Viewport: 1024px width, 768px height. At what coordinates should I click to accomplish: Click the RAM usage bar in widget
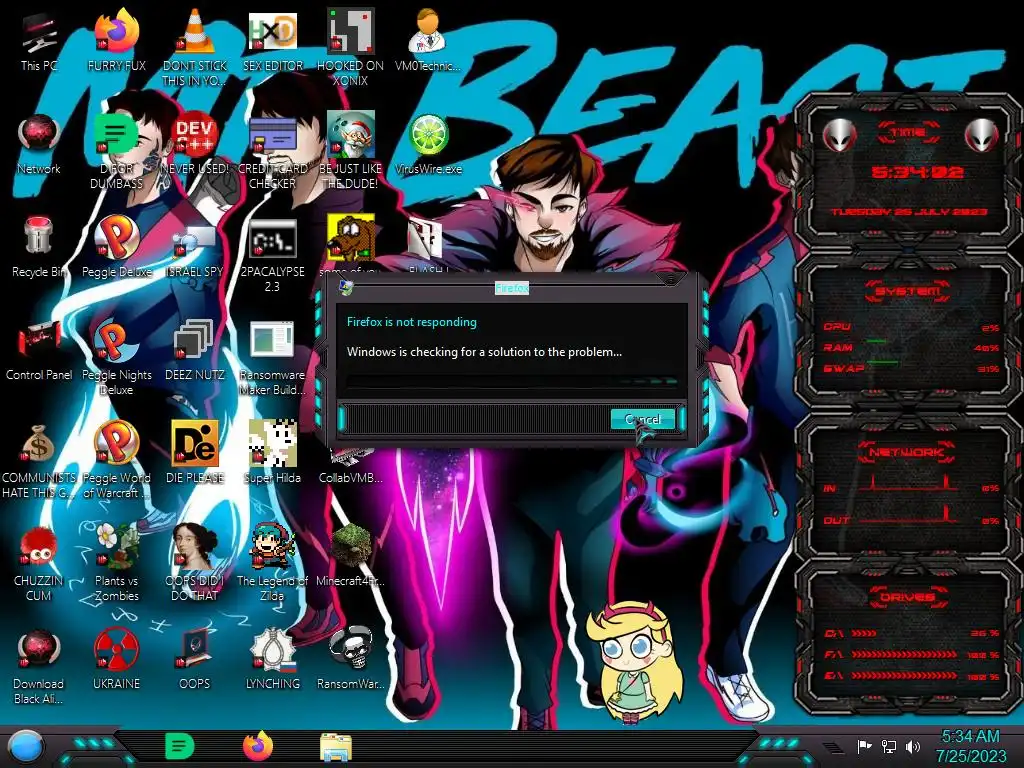click(x=876, y=341)
